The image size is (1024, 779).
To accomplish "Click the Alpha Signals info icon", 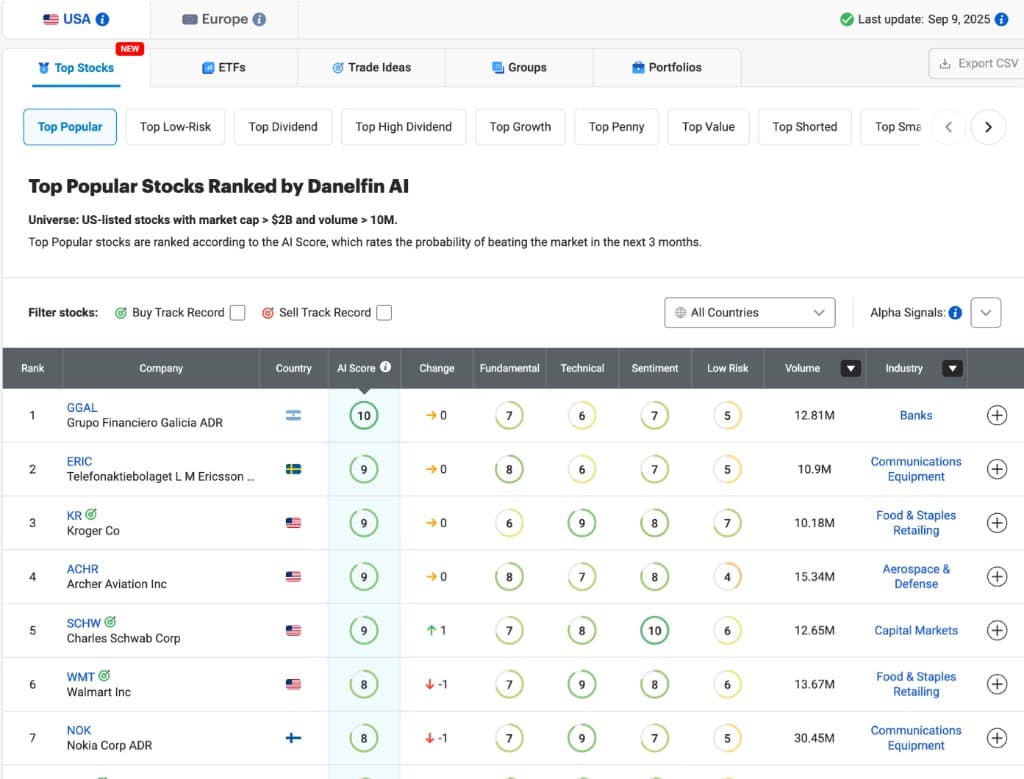I will click(955, 313).
